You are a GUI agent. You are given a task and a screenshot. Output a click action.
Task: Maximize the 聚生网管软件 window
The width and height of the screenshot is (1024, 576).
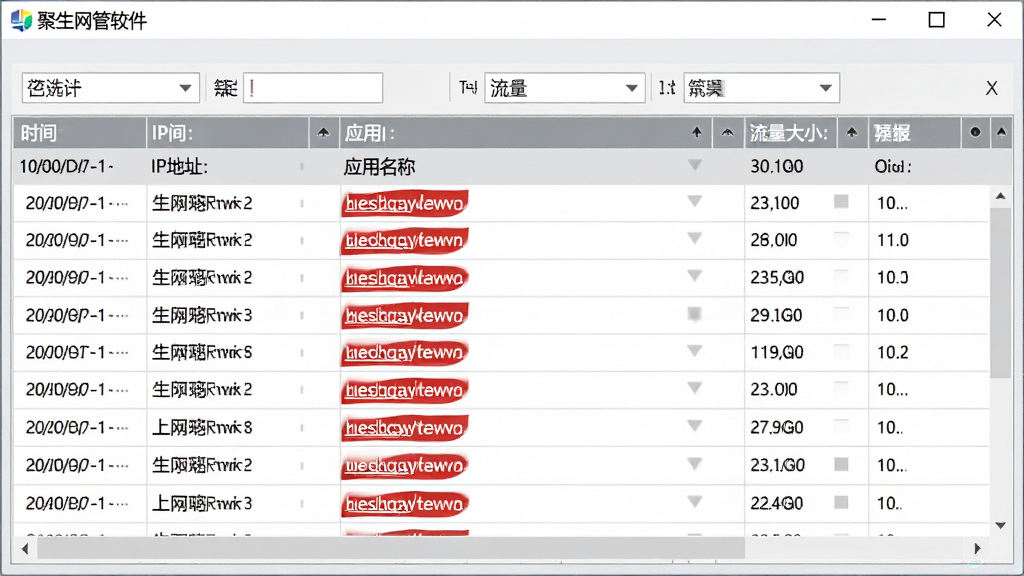pyautogui.click(x=936, y=20)
